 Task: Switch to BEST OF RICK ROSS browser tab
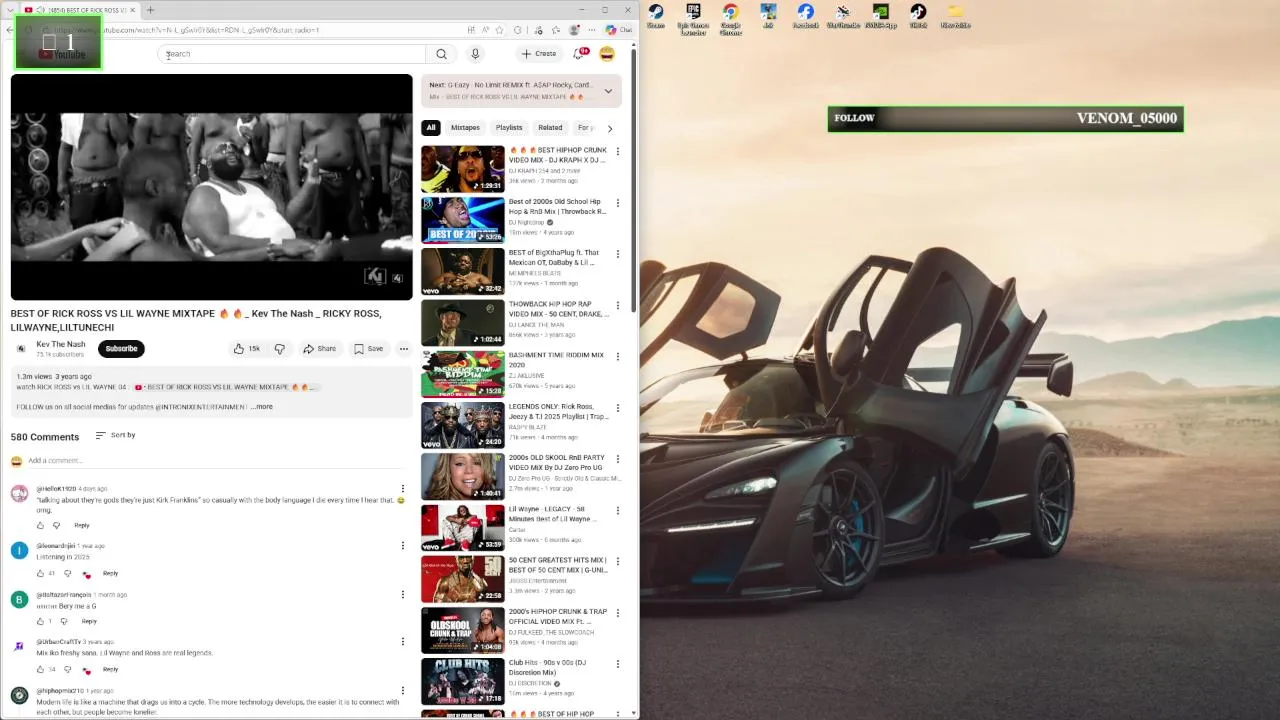point(79,10)
